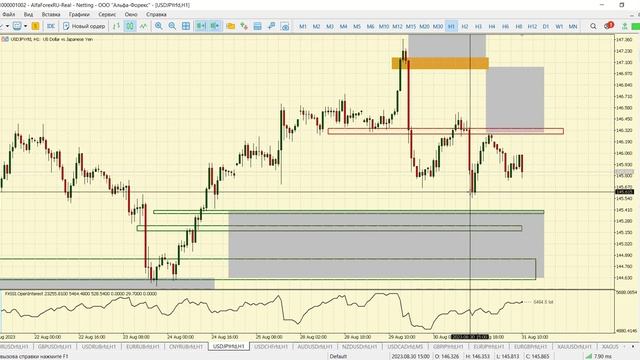
Task: Click the FXSS OpenInterest indicator label
Action: coord(80,293)
